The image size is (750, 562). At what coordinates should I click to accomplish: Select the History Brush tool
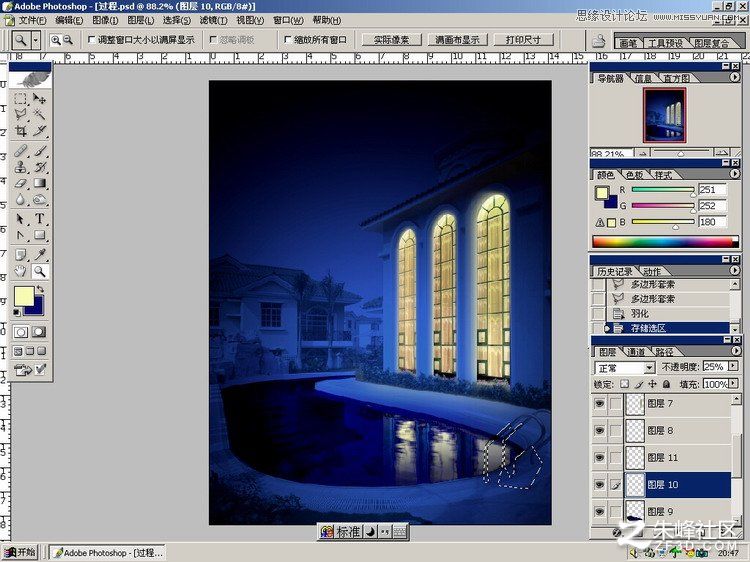[x=40, y=167]
